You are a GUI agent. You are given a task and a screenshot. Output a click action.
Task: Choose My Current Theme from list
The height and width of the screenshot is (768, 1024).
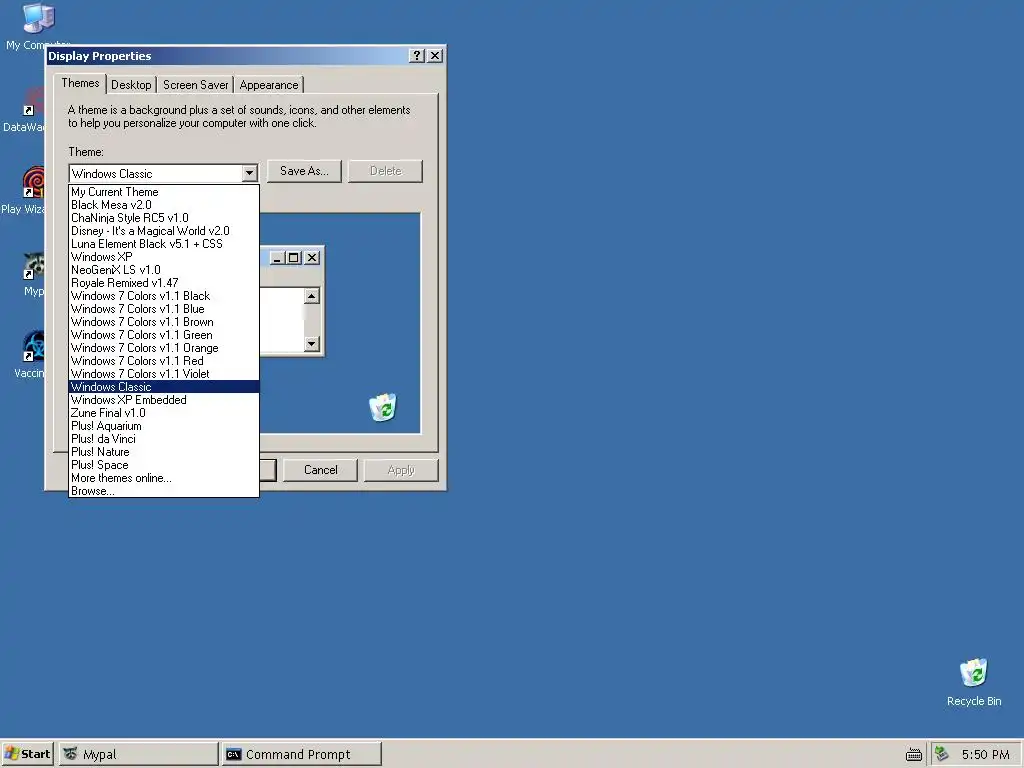click(164, 192)
